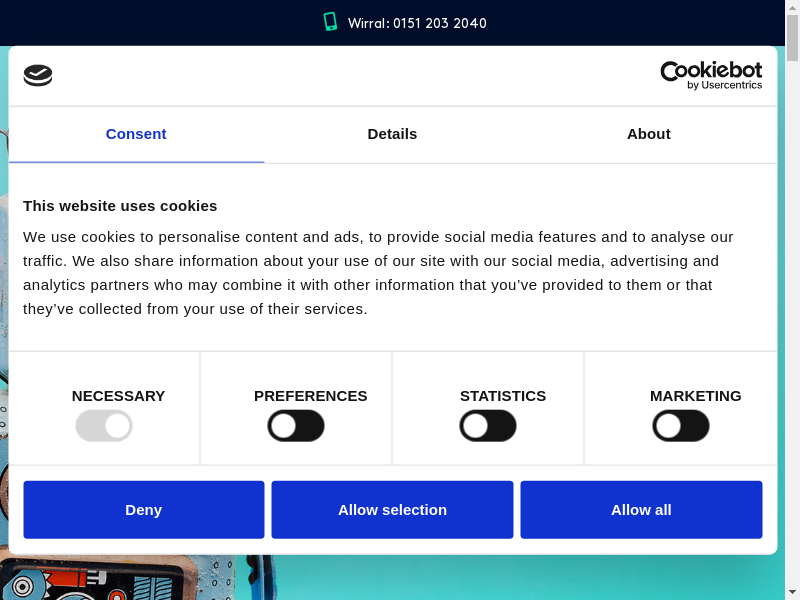Screen dimensions: 800x600
Task: Open the Cookiebot by Usercentrics logo link
Action: click(x=711, y=76)
